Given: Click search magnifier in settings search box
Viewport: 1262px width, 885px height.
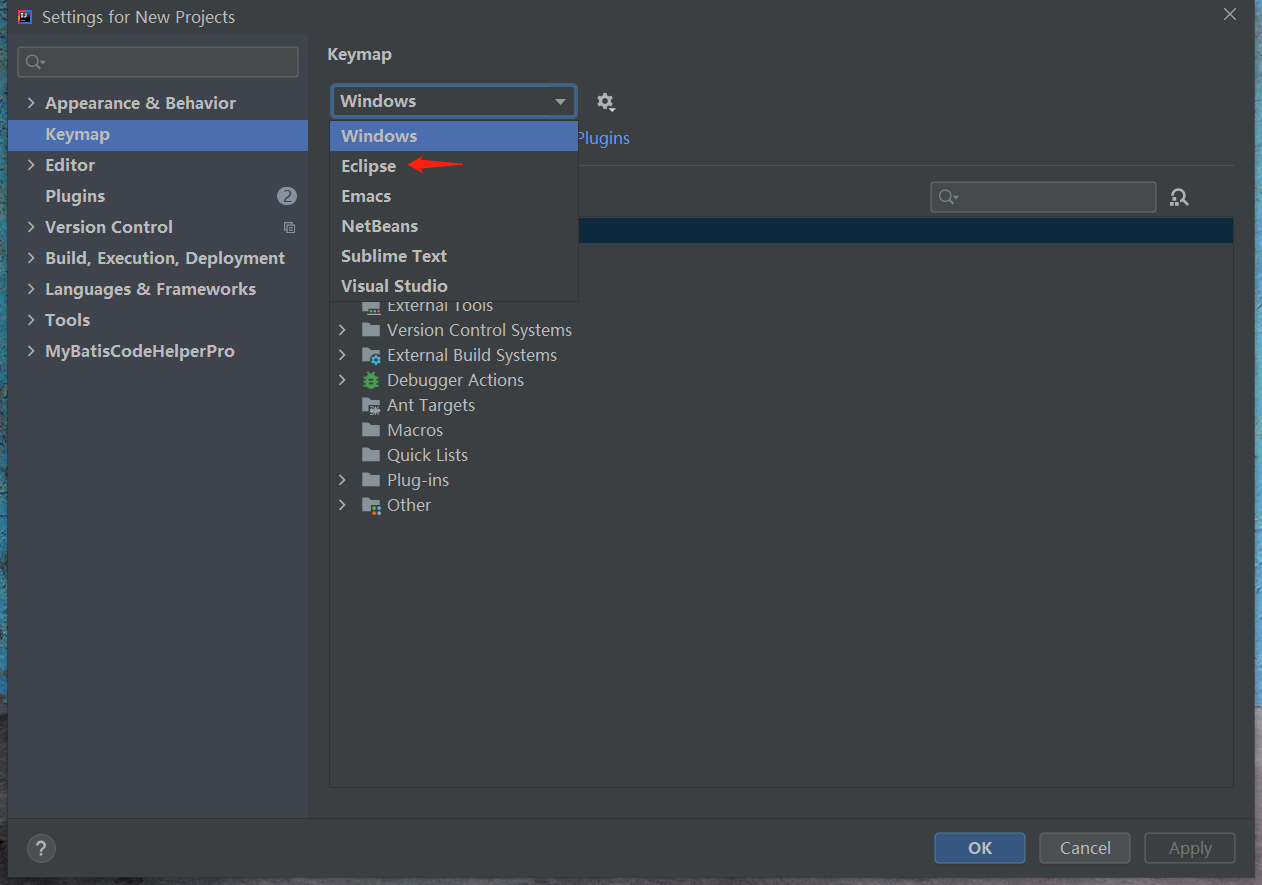Looking at the screenshot, I should point(35,62).
